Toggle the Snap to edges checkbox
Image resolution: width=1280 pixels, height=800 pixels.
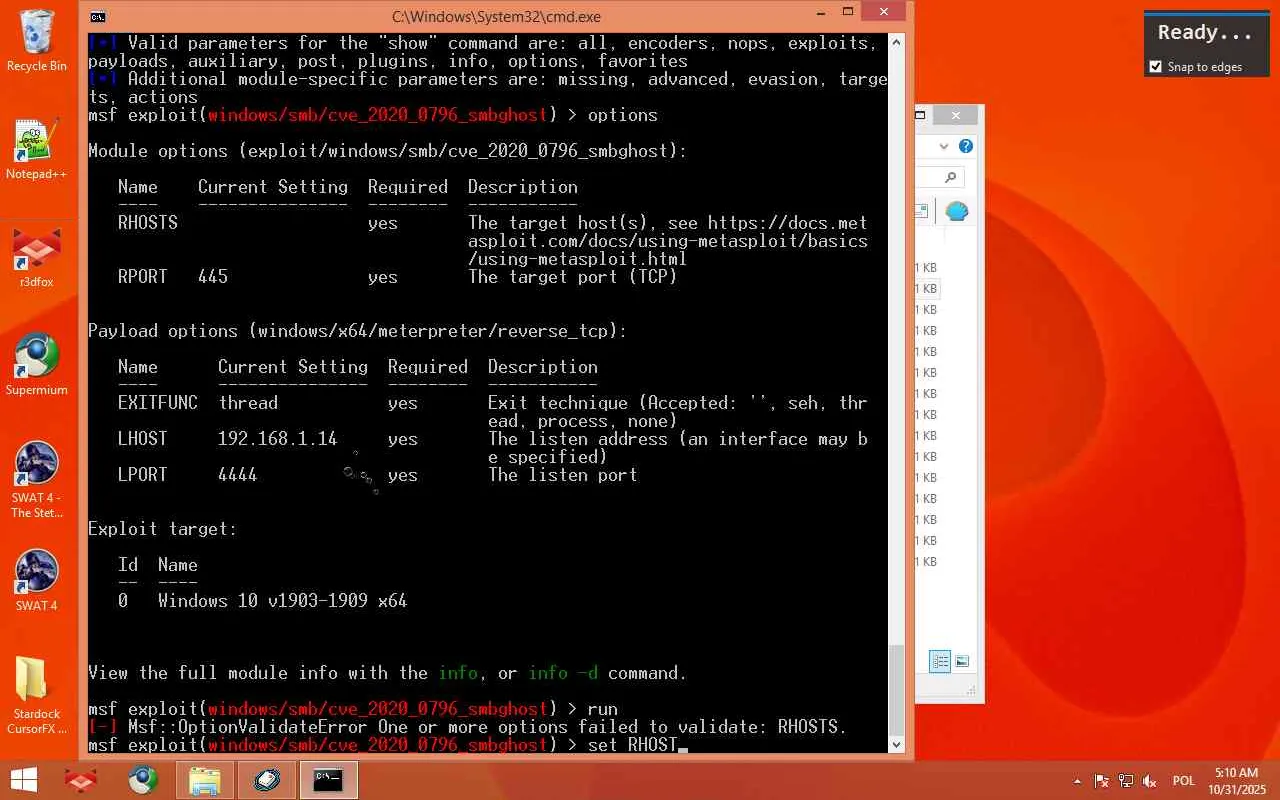point(1157,67)
